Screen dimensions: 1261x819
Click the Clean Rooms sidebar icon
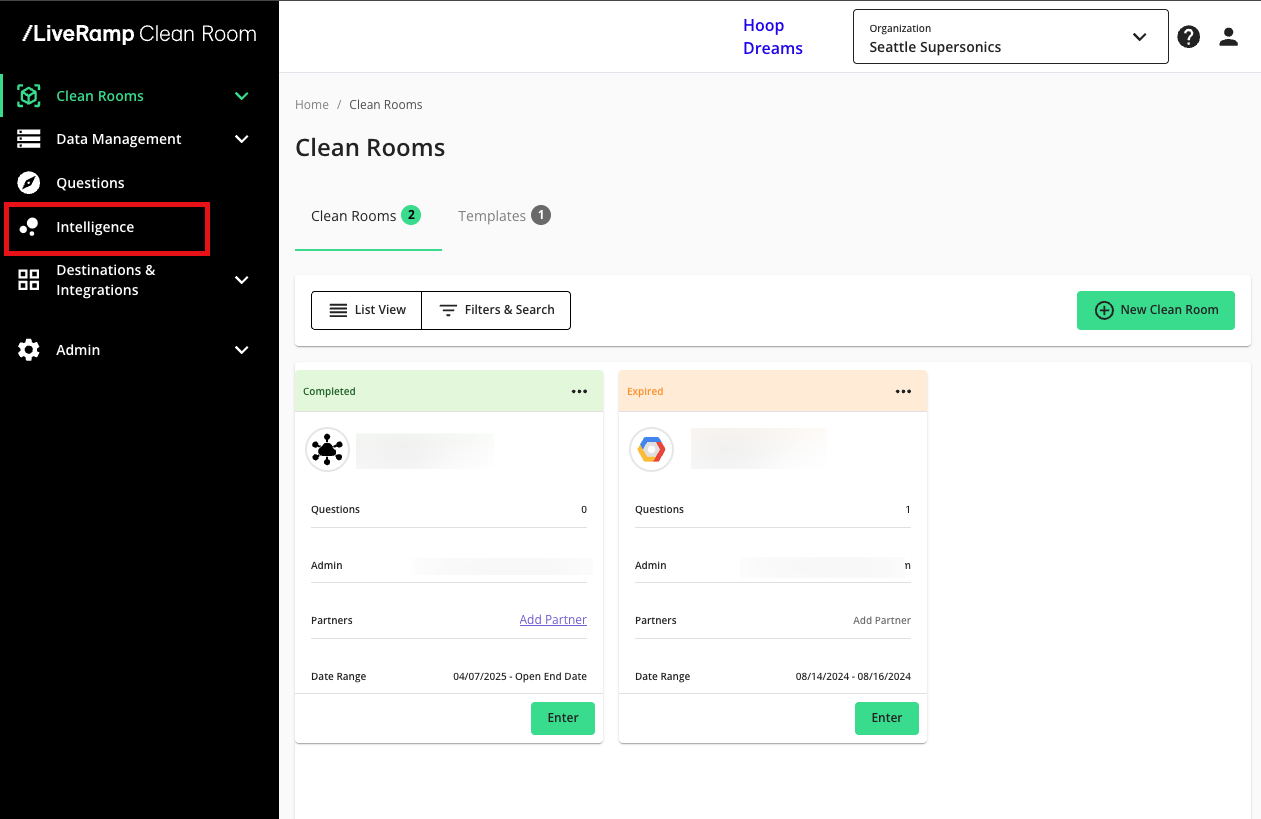(x=29, y=96)
